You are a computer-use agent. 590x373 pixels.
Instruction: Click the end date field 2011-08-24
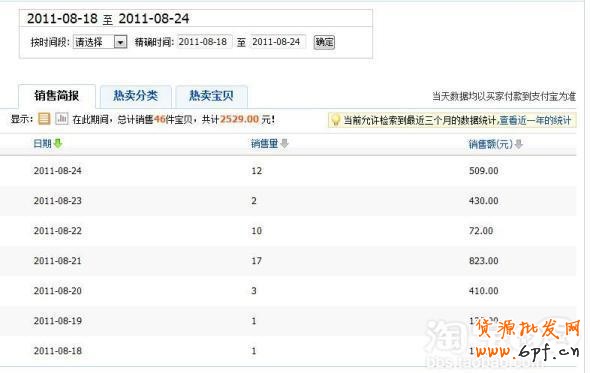[278, 42]
